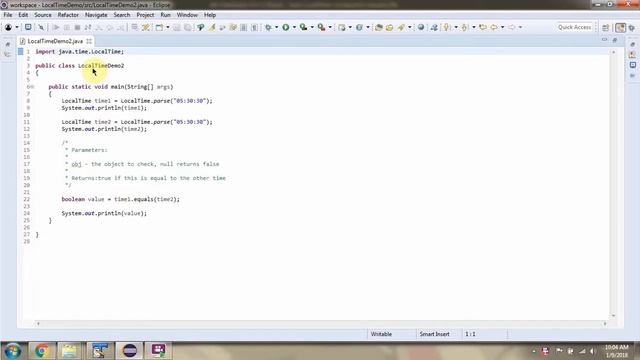Click the Forward navigation arrow icon
Image resolution: width=640 pixels, height=360 pixels.
[511, 27]
